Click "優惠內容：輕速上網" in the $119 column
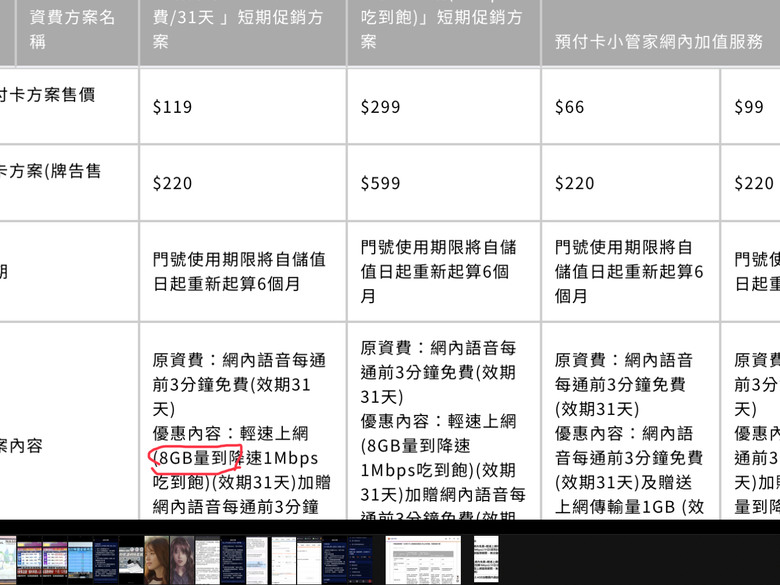780x585 pixels. pos(230,433)
